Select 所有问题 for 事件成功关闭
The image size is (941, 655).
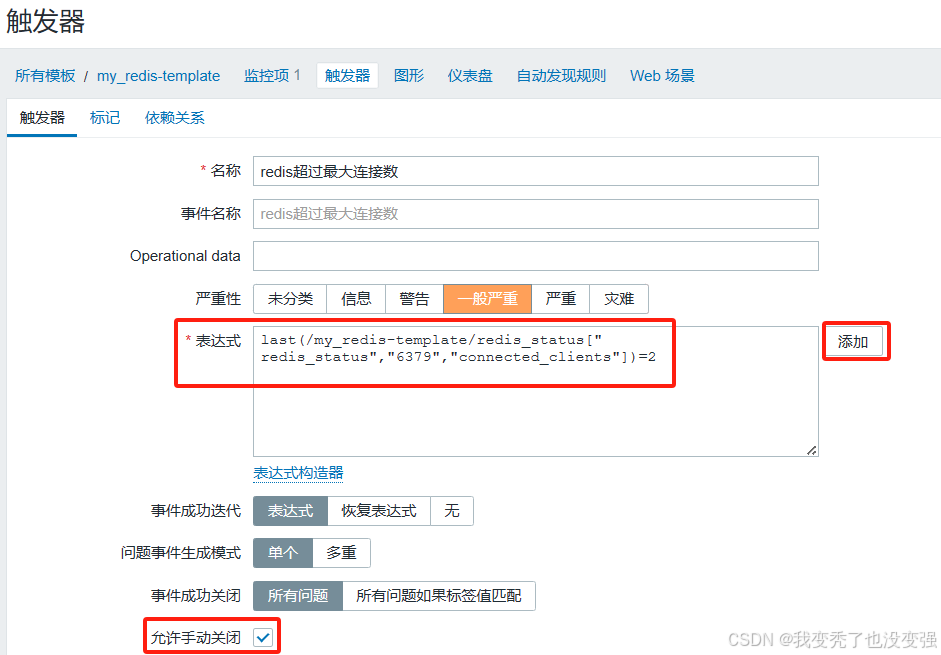[298, 596]
